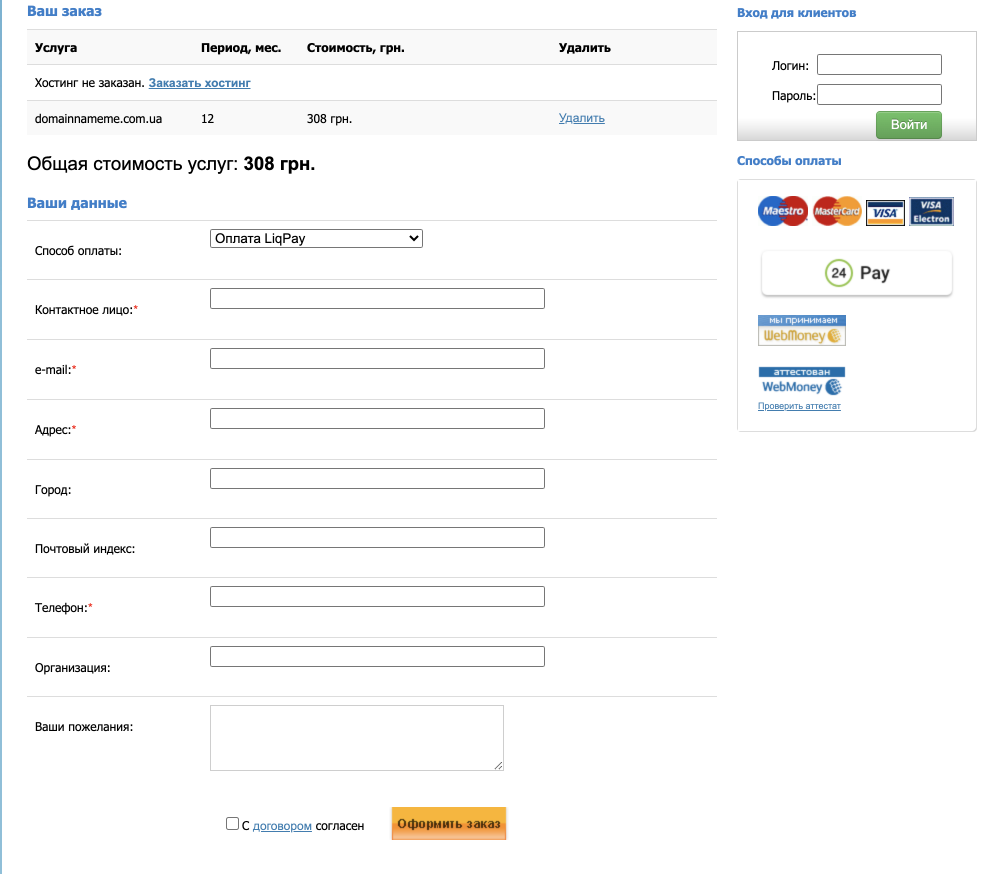Click the VISA Electron logo

click(x=931, y=211)
